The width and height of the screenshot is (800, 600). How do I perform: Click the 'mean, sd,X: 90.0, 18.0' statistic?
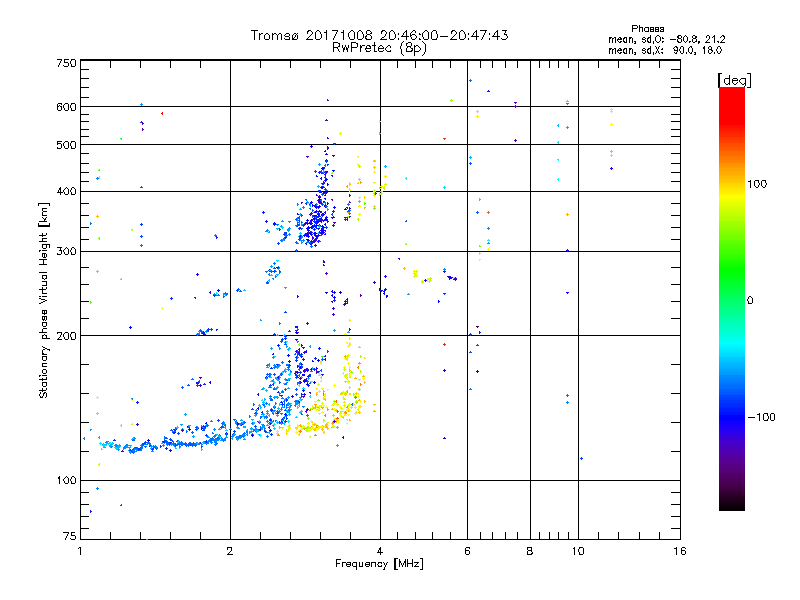click(x=665, y=50)
